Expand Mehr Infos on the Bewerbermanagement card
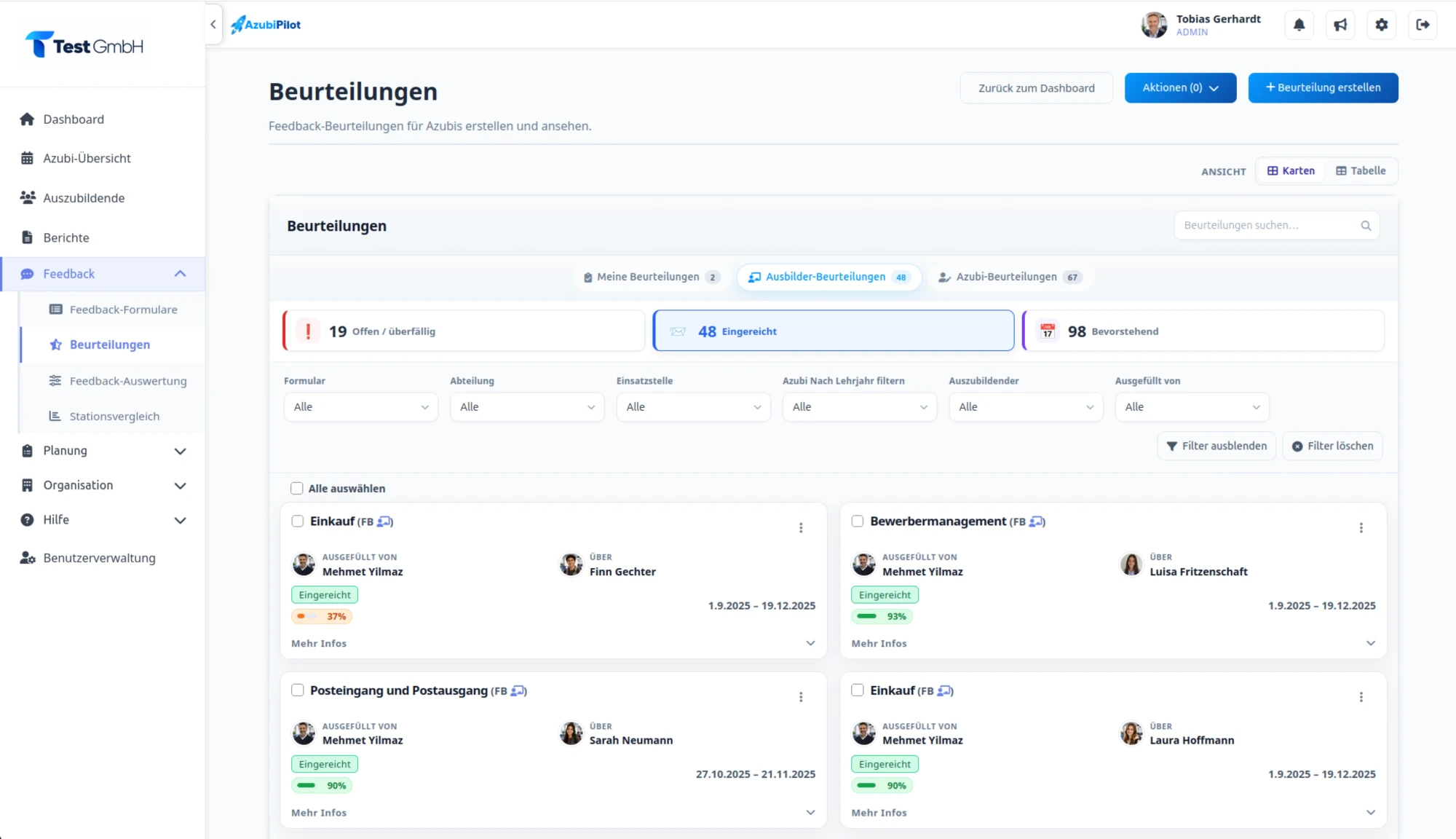This screenshot has width=1456, height=839. click(x=1113, y=644)
